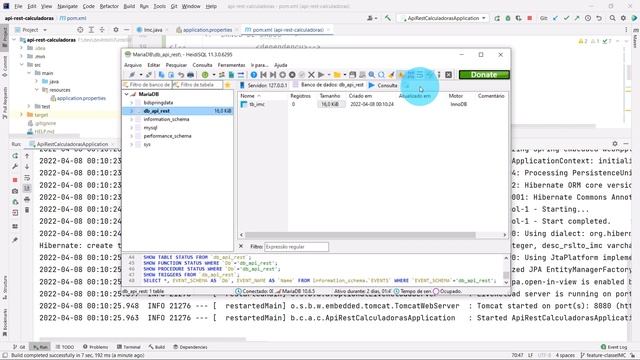640x360 pixels.
Task: Click the HeidiSQL save disk icon
Action: point(352,75)
